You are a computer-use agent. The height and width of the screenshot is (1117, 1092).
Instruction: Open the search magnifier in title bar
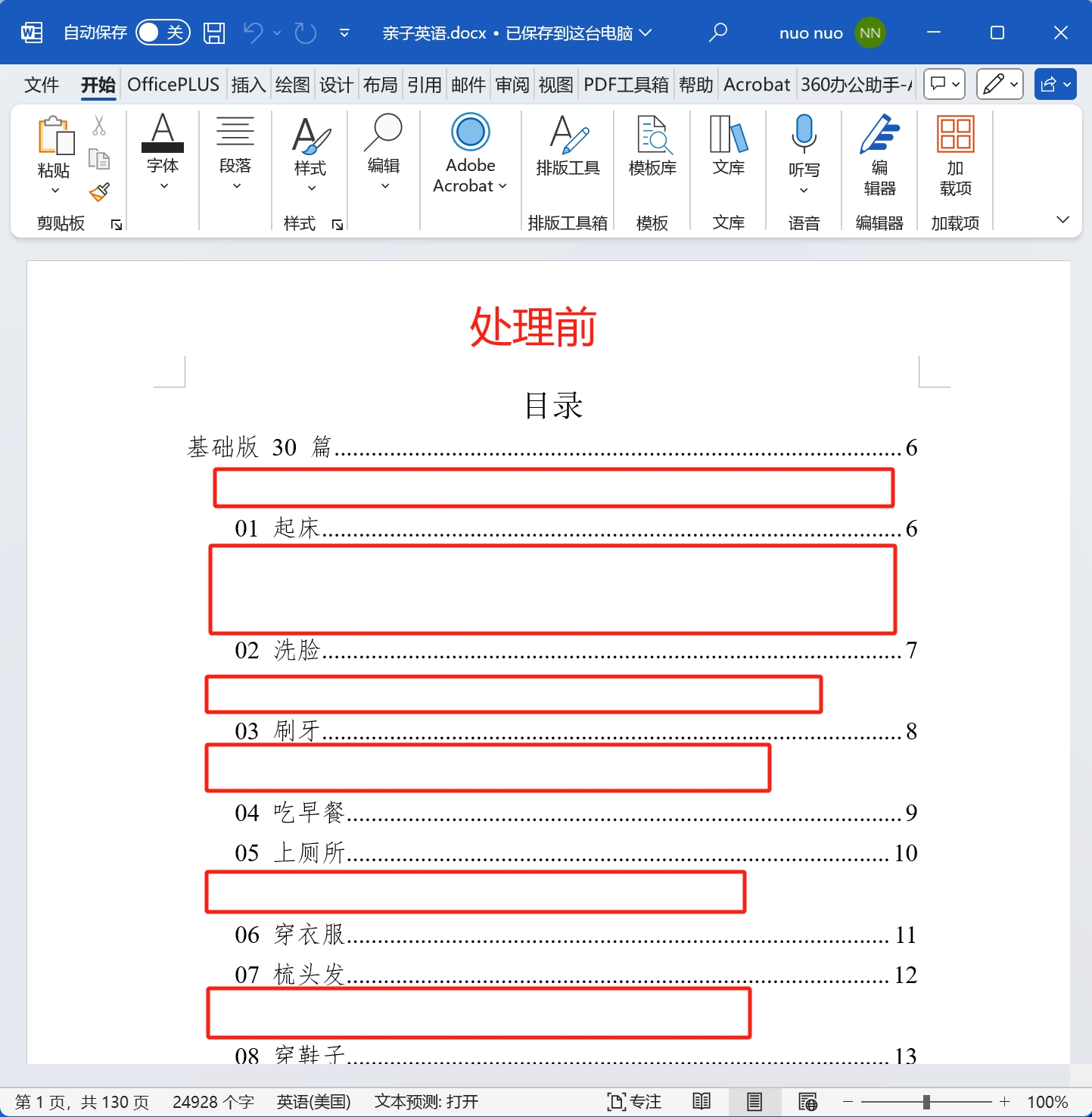click(717, 33)
